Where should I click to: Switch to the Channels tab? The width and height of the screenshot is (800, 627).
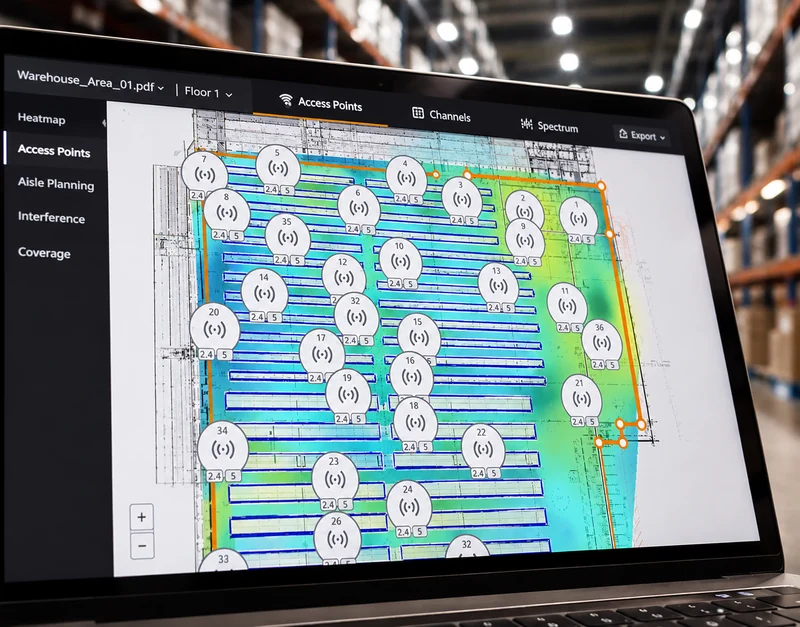tap(441, 115)
